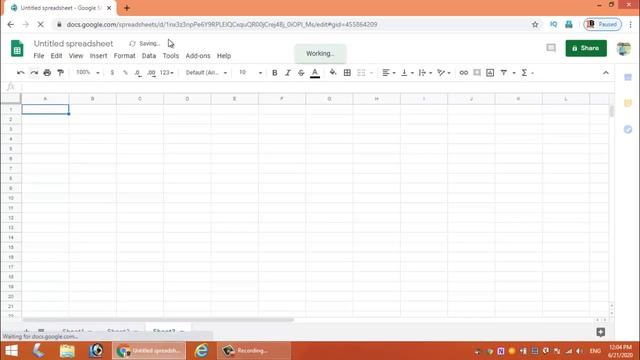Open the Tools menu

171,56
